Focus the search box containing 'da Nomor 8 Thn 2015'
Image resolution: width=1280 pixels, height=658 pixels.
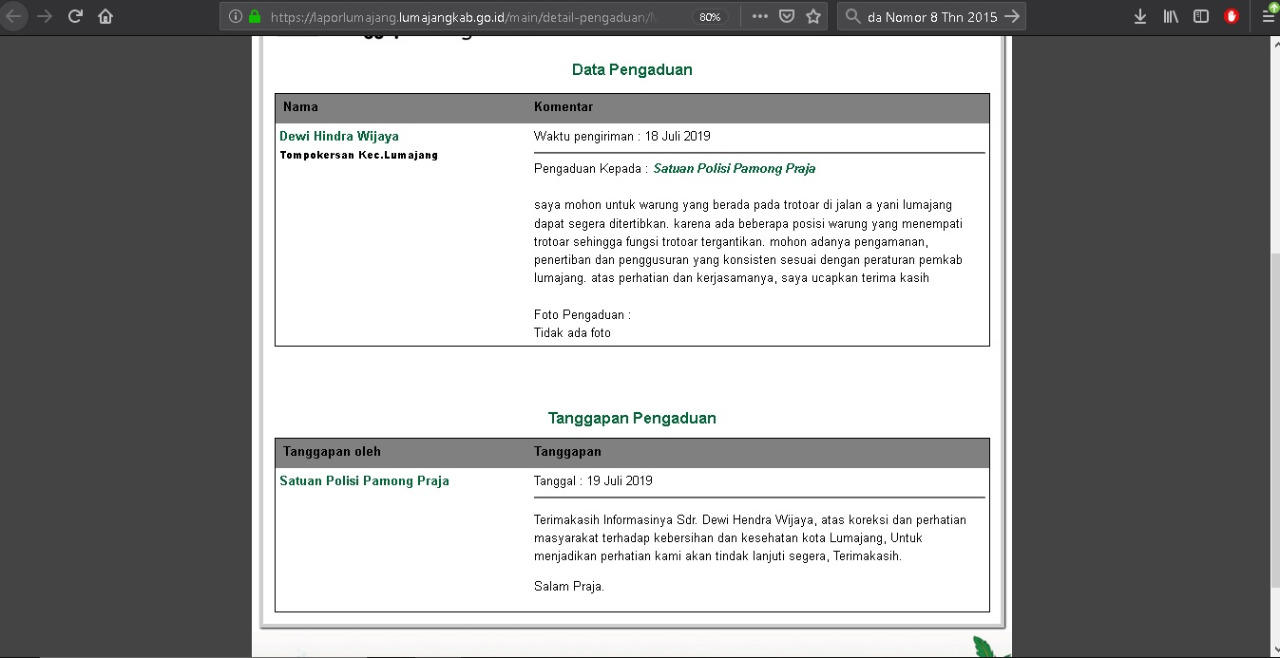932,17
